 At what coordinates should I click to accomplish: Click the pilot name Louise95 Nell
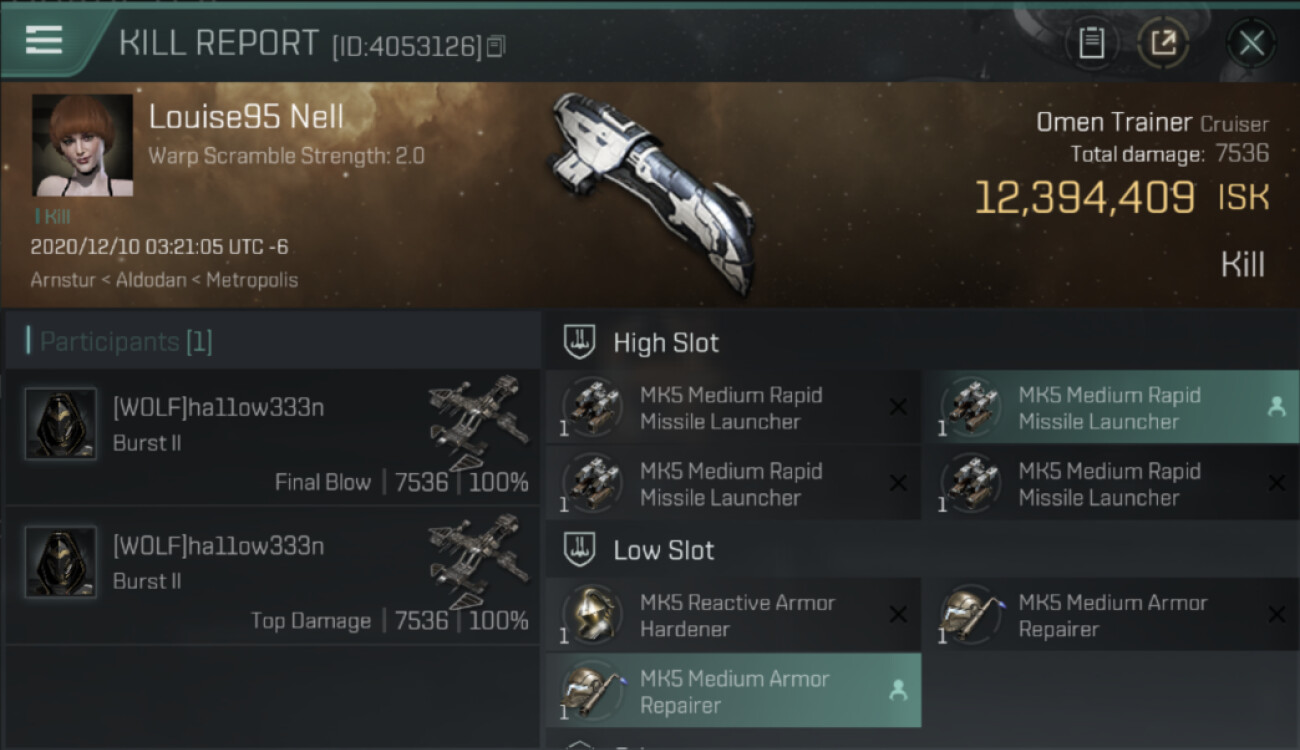(246, 117)
